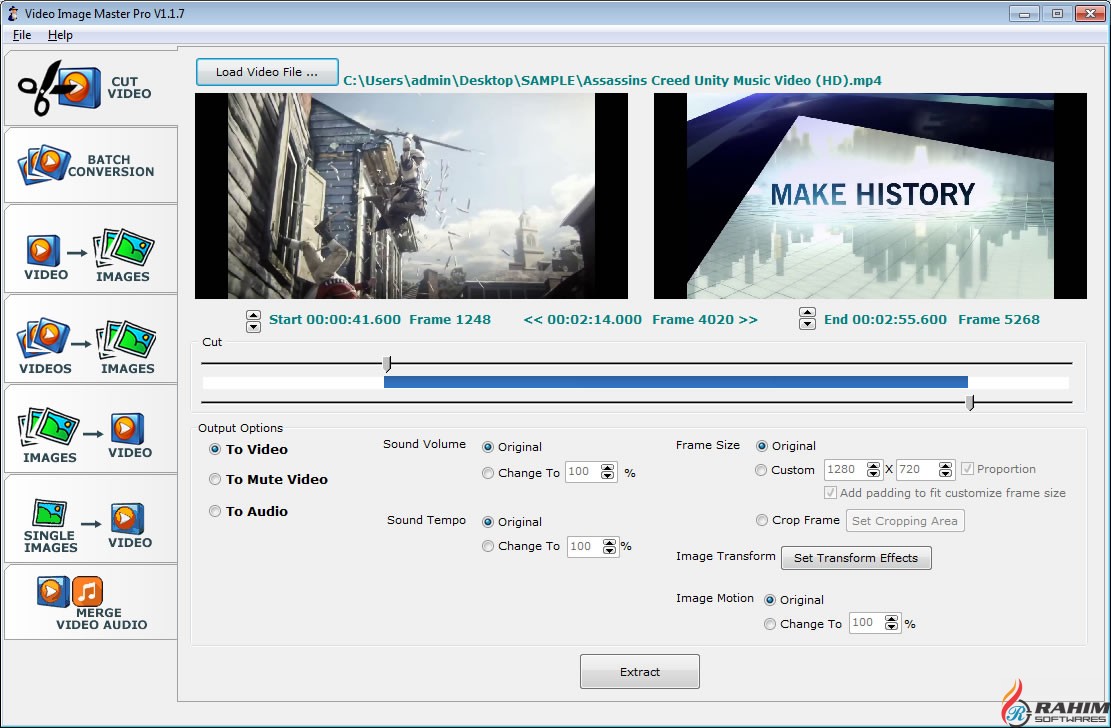This screenshot has width=1111, height=728.
Task: Open the Cut Video scissors panel
Action: pyautogui.click(x=89, y=88)
